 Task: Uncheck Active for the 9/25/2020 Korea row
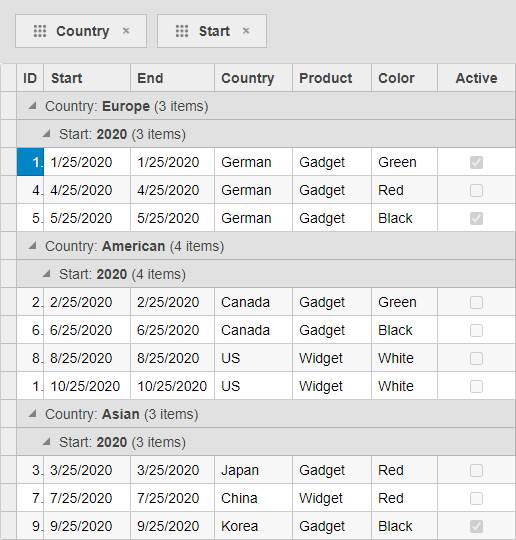(x=476, y=526)
